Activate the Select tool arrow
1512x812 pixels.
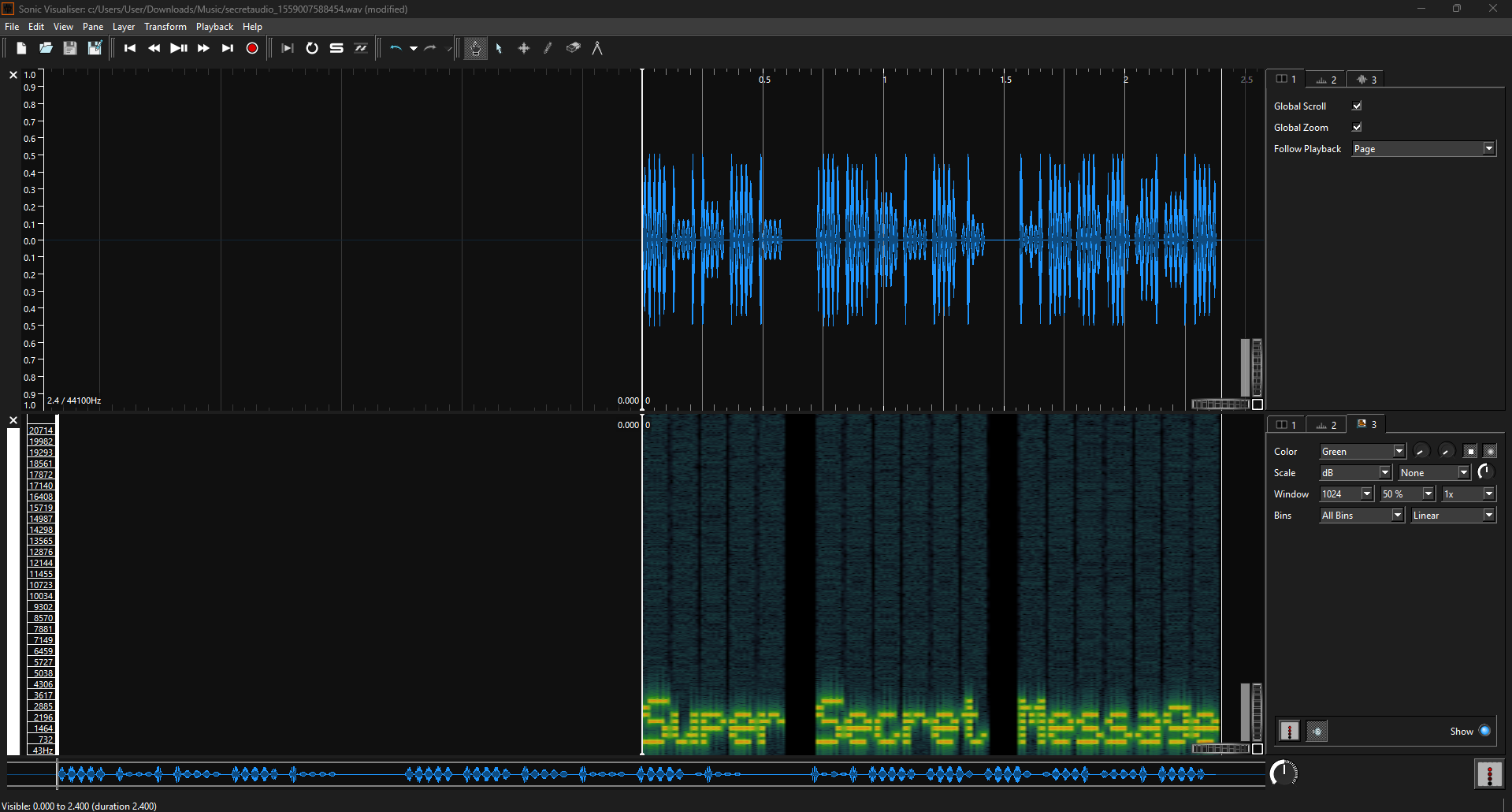(x=499, y=48)
